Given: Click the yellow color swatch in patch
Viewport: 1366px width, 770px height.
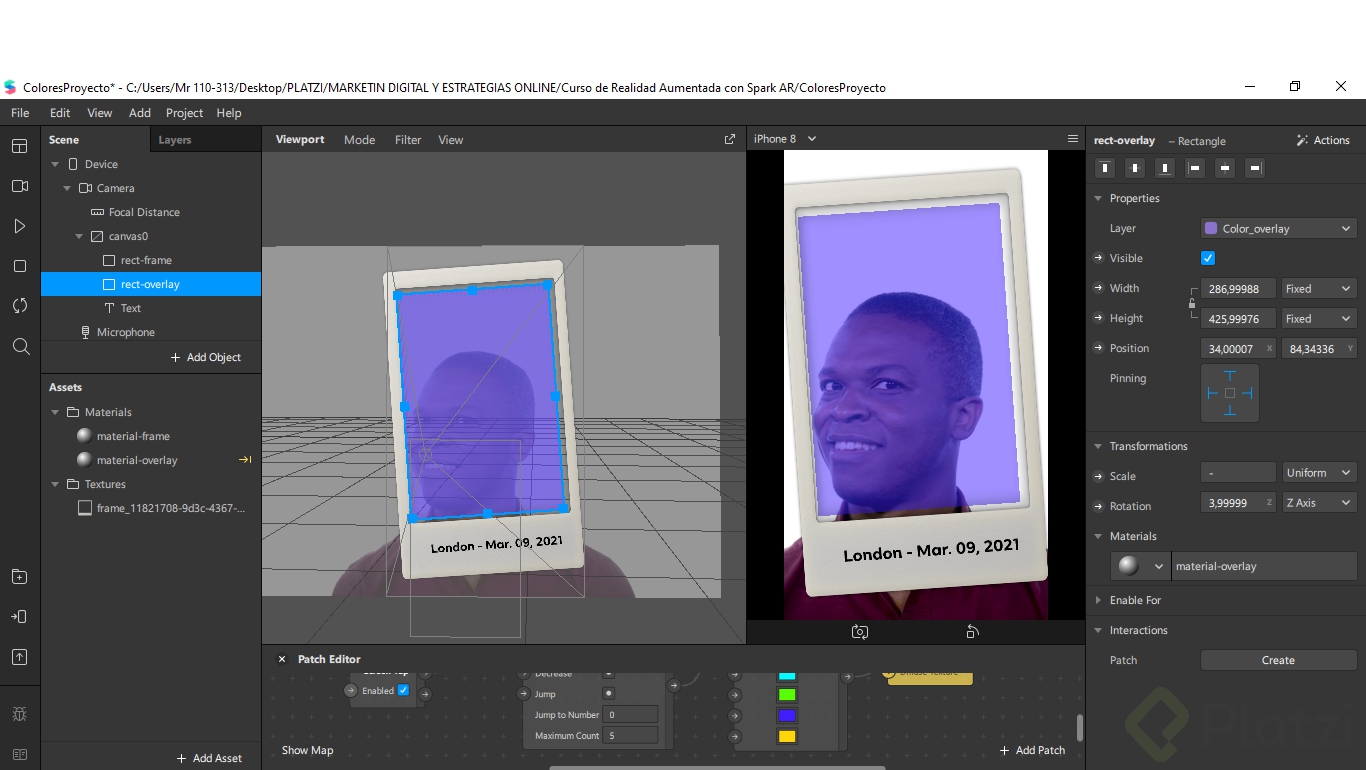Looking at the screenshot, I should coord(787,736).
